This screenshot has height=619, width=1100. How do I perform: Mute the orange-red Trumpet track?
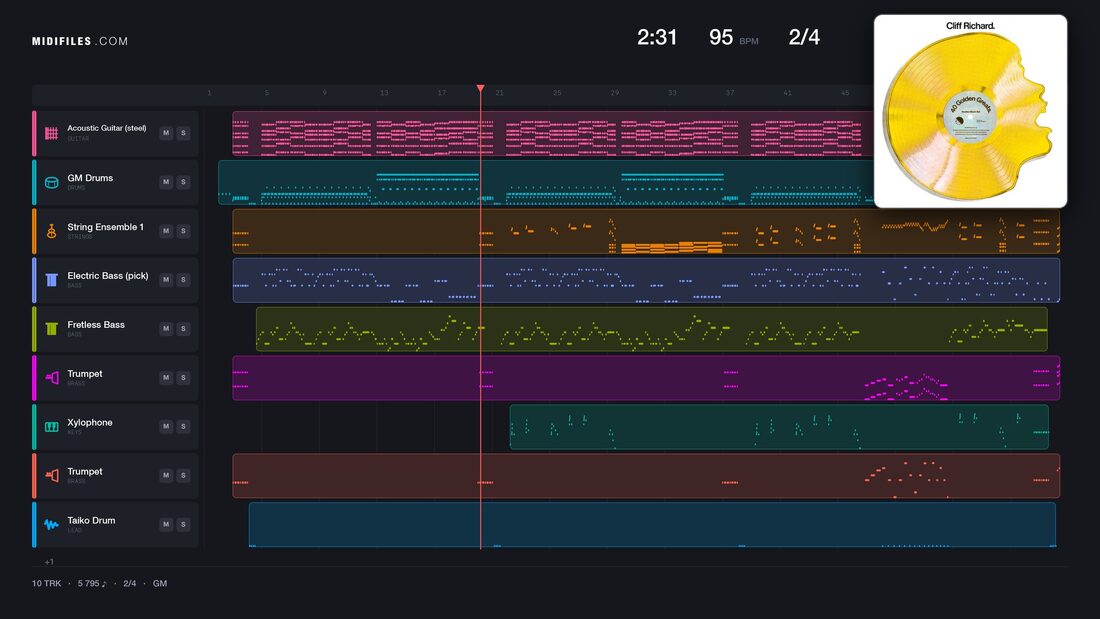click(x=166, y=475)
